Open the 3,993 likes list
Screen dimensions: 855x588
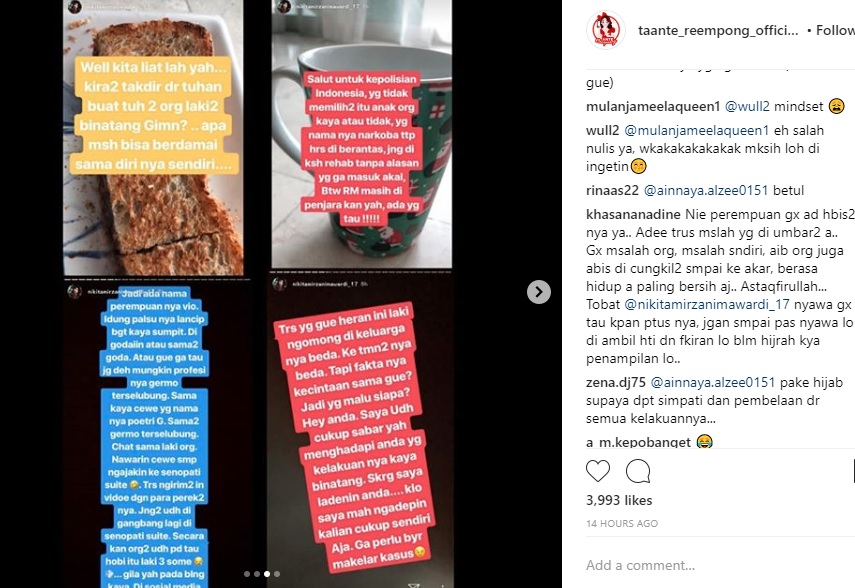(619, 500)
